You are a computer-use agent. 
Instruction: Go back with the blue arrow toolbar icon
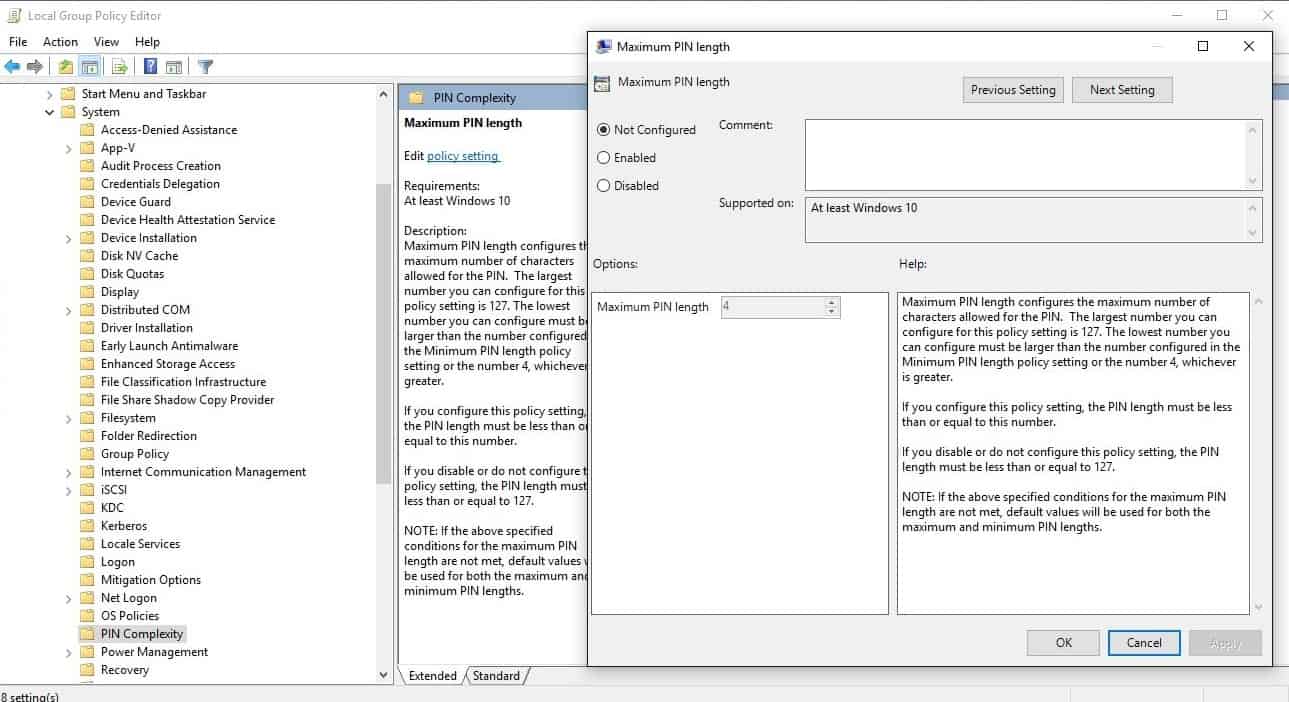[12, 67]
